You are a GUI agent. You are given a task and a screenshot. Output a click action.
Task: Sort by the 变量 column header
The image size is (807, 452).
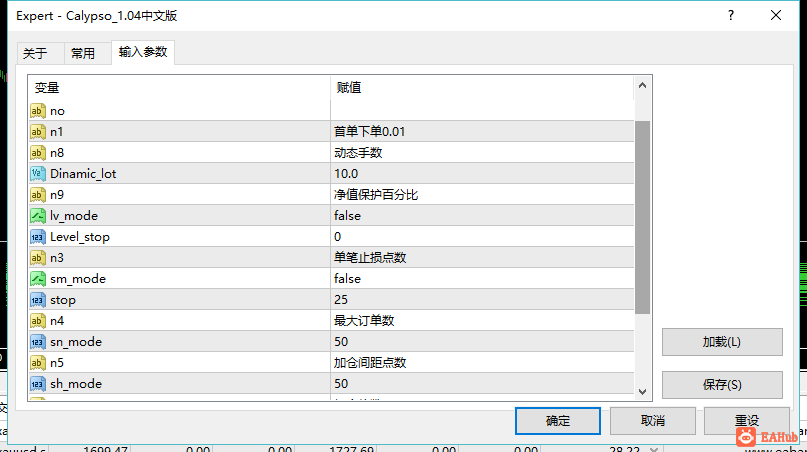click(179, 88)
